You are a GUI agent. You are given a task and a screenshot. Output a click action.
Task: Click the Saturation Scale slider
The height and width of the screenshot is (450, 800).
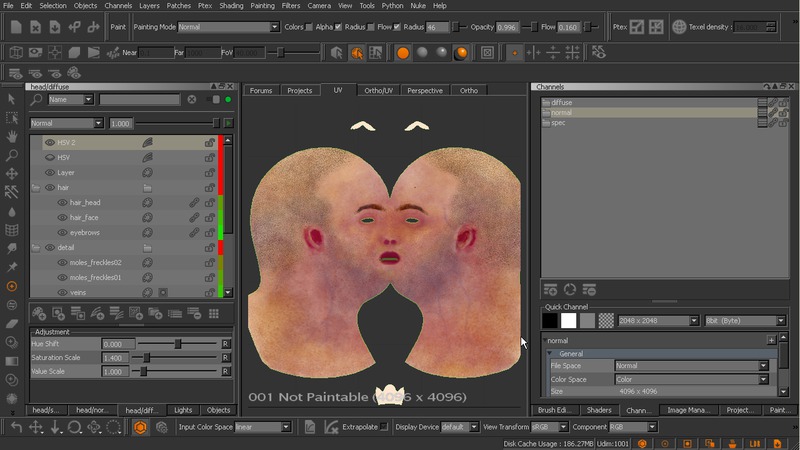147,357
